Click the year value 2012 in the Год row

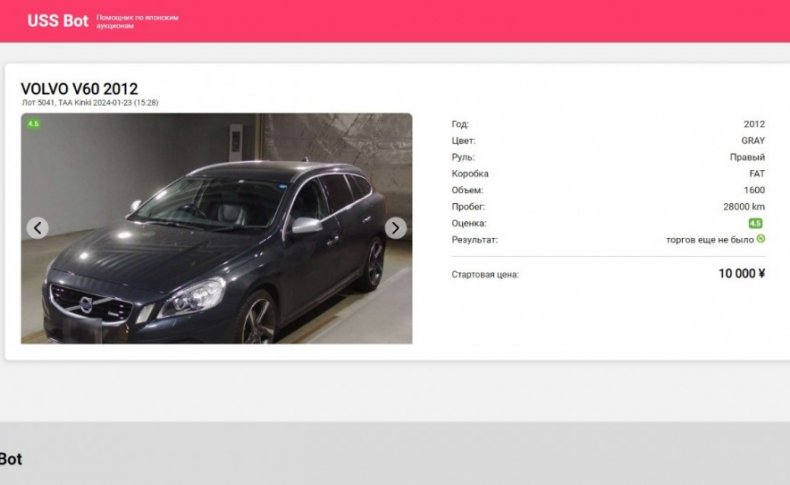[754, 124]
